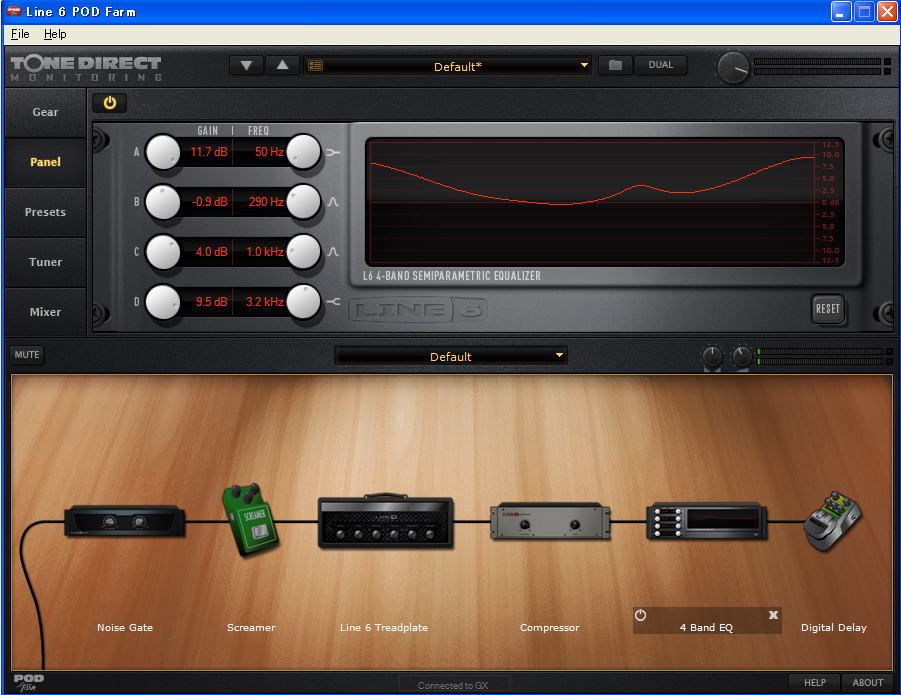Minimize the POD Farm window
Viewport: 901px width, 695px height.
841,11
